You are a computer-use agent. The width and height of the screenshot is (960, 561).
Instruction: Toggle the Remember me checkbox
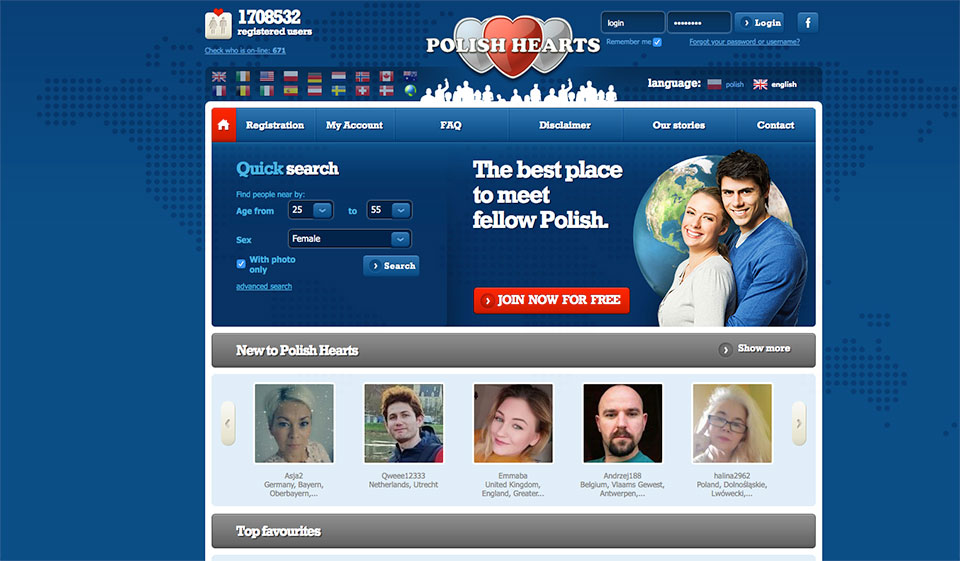(657, 42)
